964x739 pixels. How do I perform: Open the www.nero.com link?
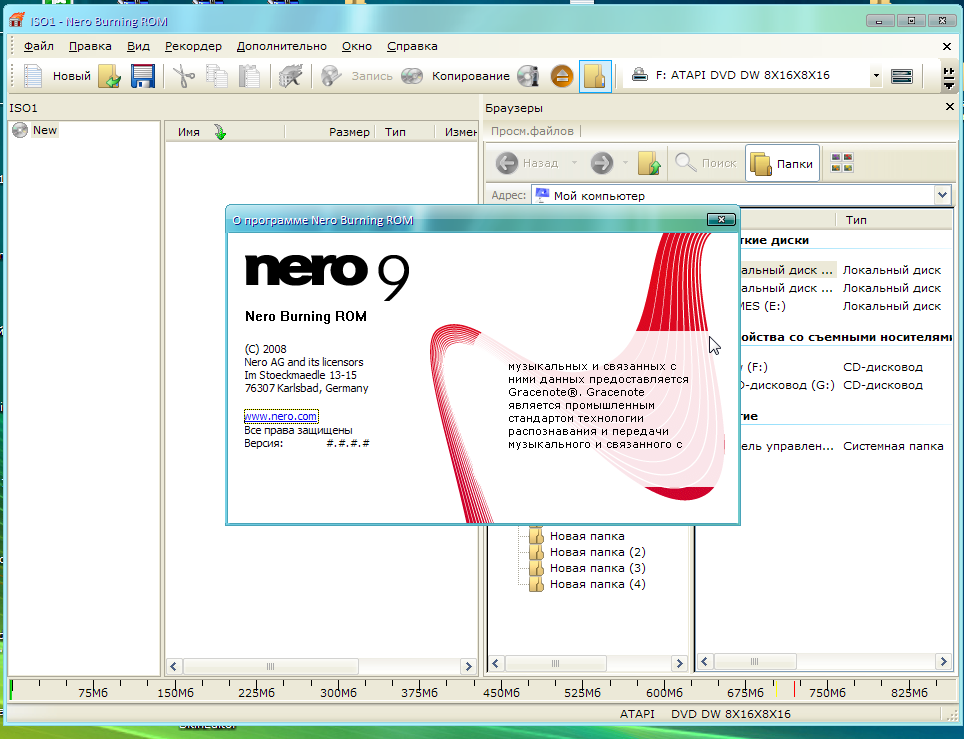click(281, 416)
